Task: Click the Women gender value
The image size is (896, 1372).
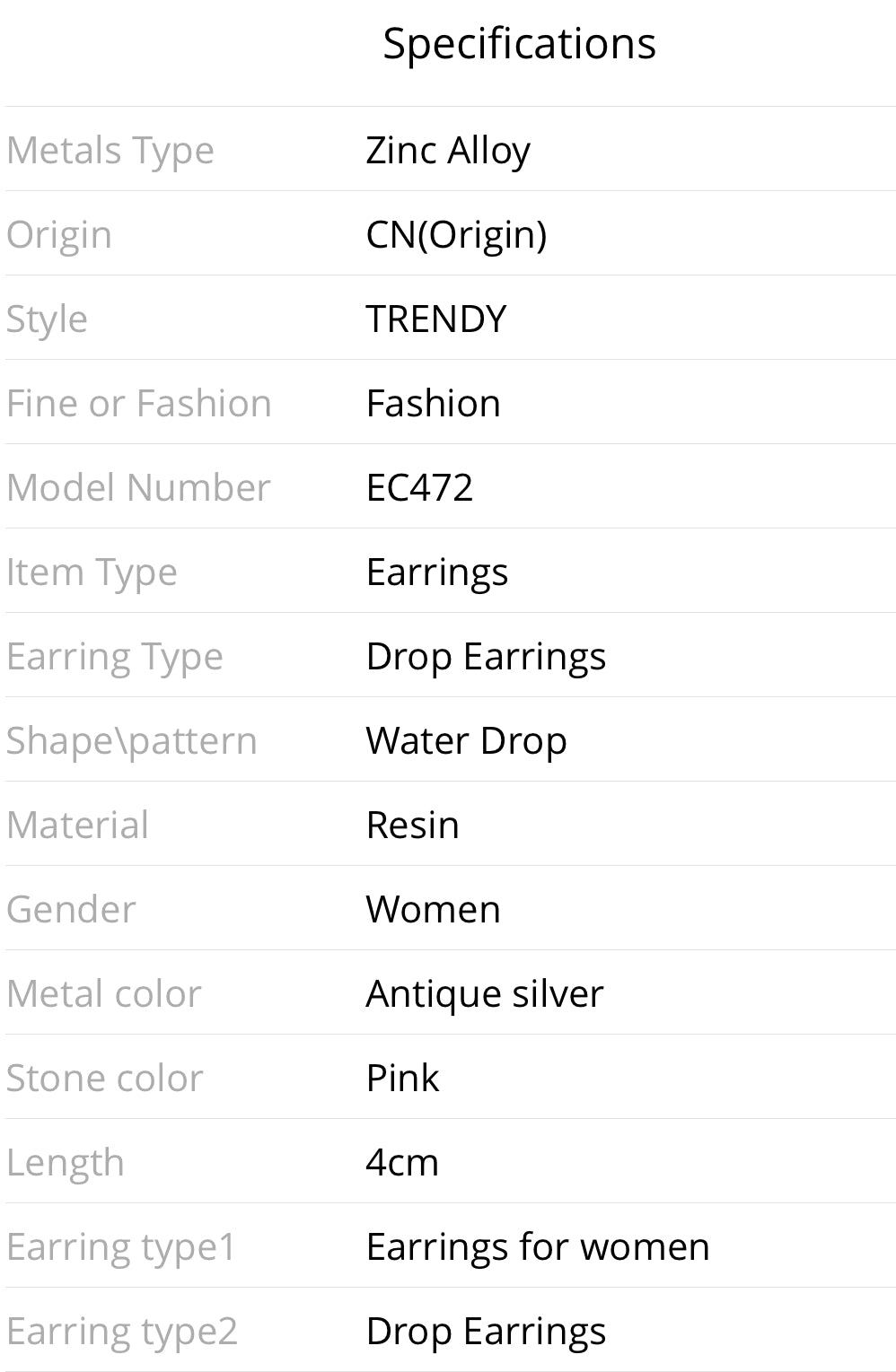Action: pyautogui.click(x=433, y=909)
